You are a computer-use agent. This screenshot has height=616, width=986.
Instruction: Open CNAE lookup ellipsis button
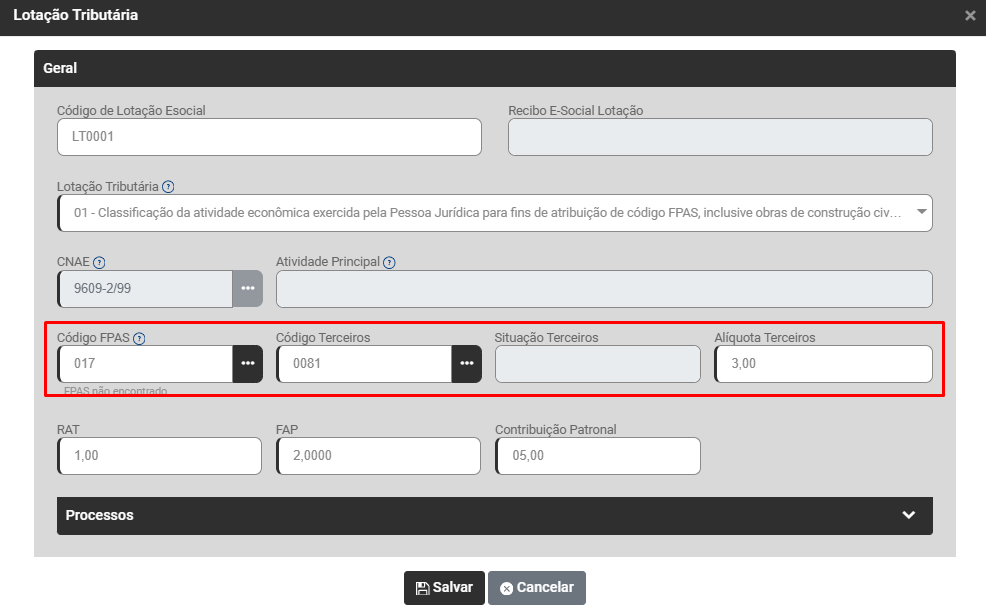point(248,289)
